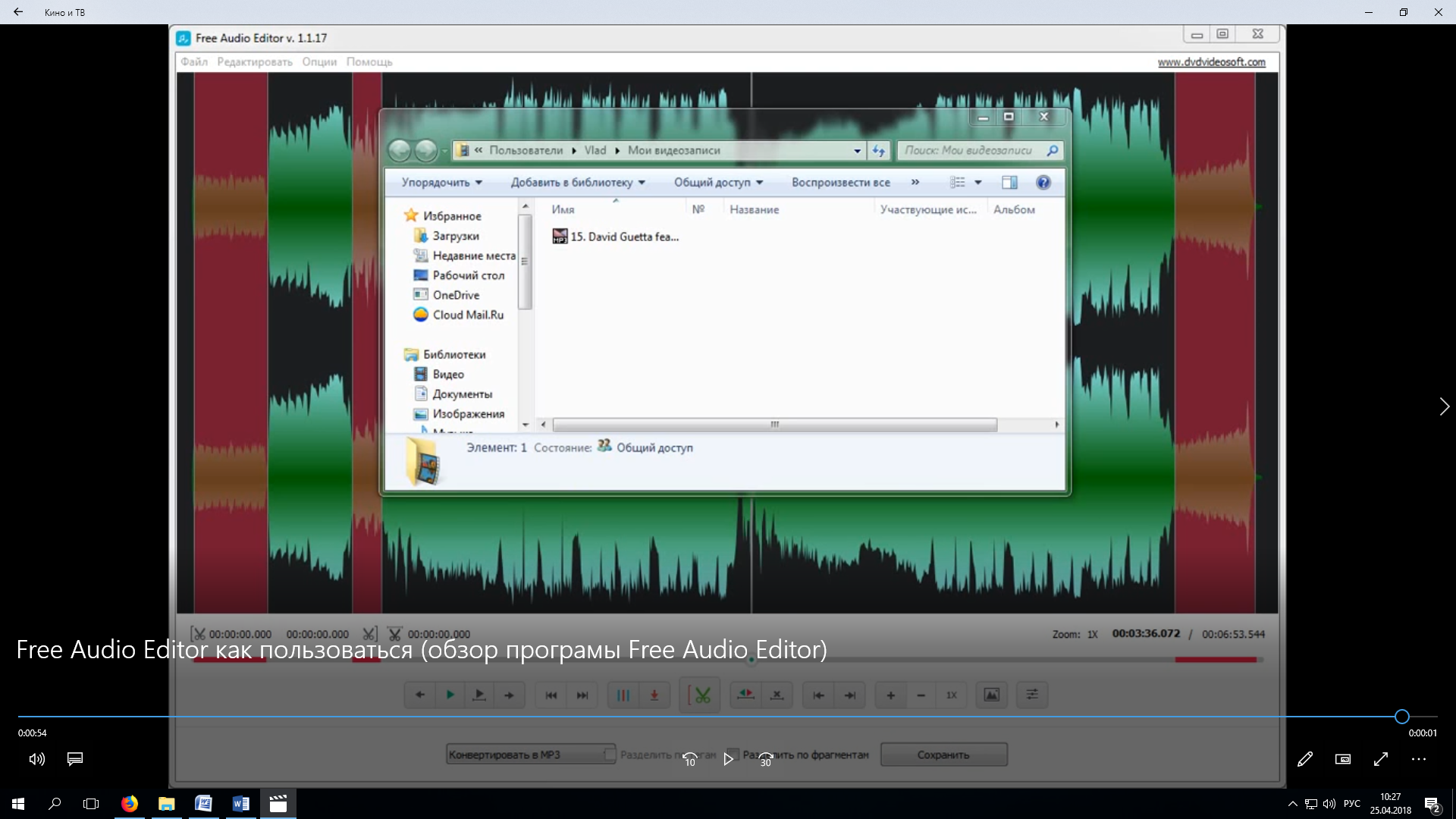
Task: Toggle fullscreen in the video player
Action: (x=1381, y=759)
